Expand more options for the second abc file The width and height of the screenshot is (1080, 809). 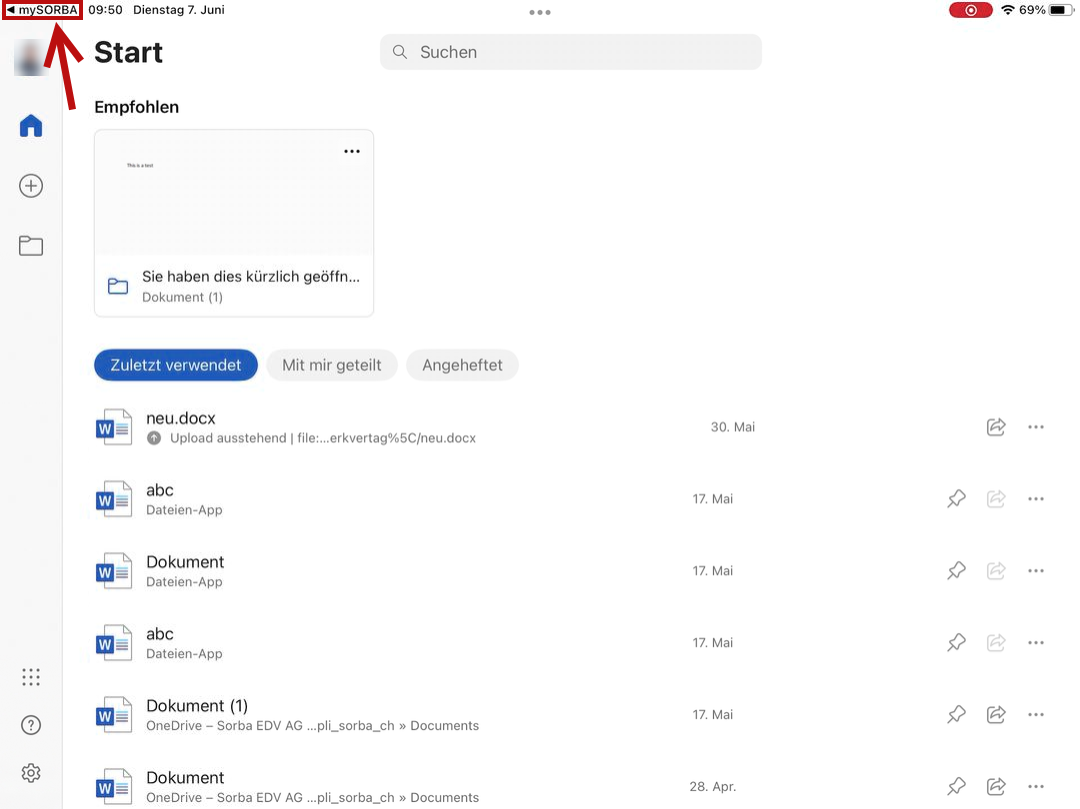[x=1036, y=642]
